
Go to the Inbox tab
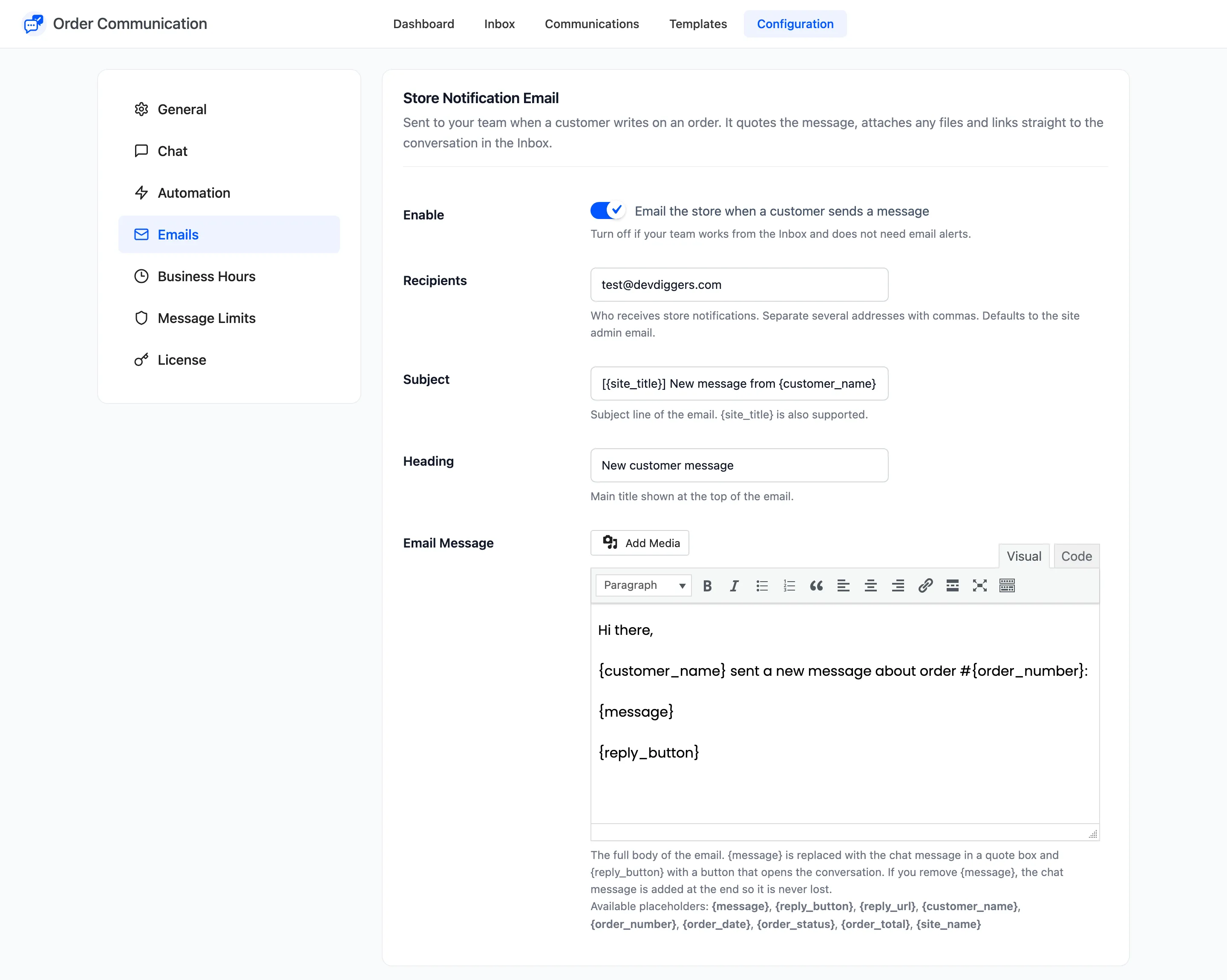pyautogui.click(x=499, y=24)
